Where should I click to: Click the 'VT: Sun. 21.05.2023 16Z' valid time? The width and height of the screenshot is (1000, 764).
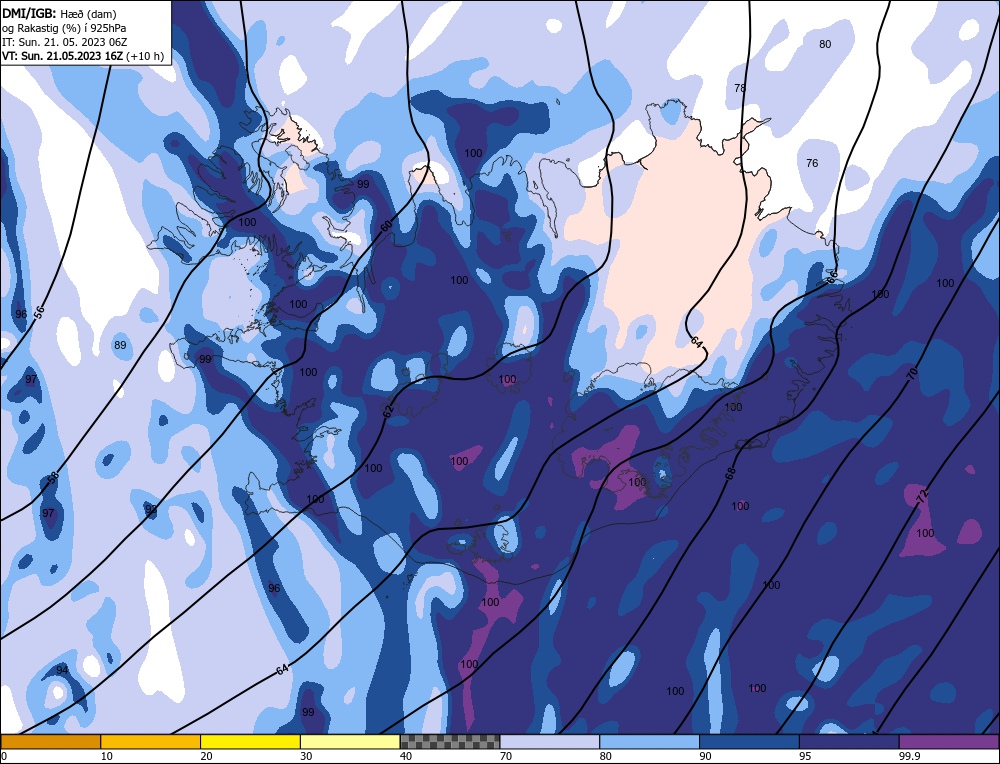click(62, 56)
